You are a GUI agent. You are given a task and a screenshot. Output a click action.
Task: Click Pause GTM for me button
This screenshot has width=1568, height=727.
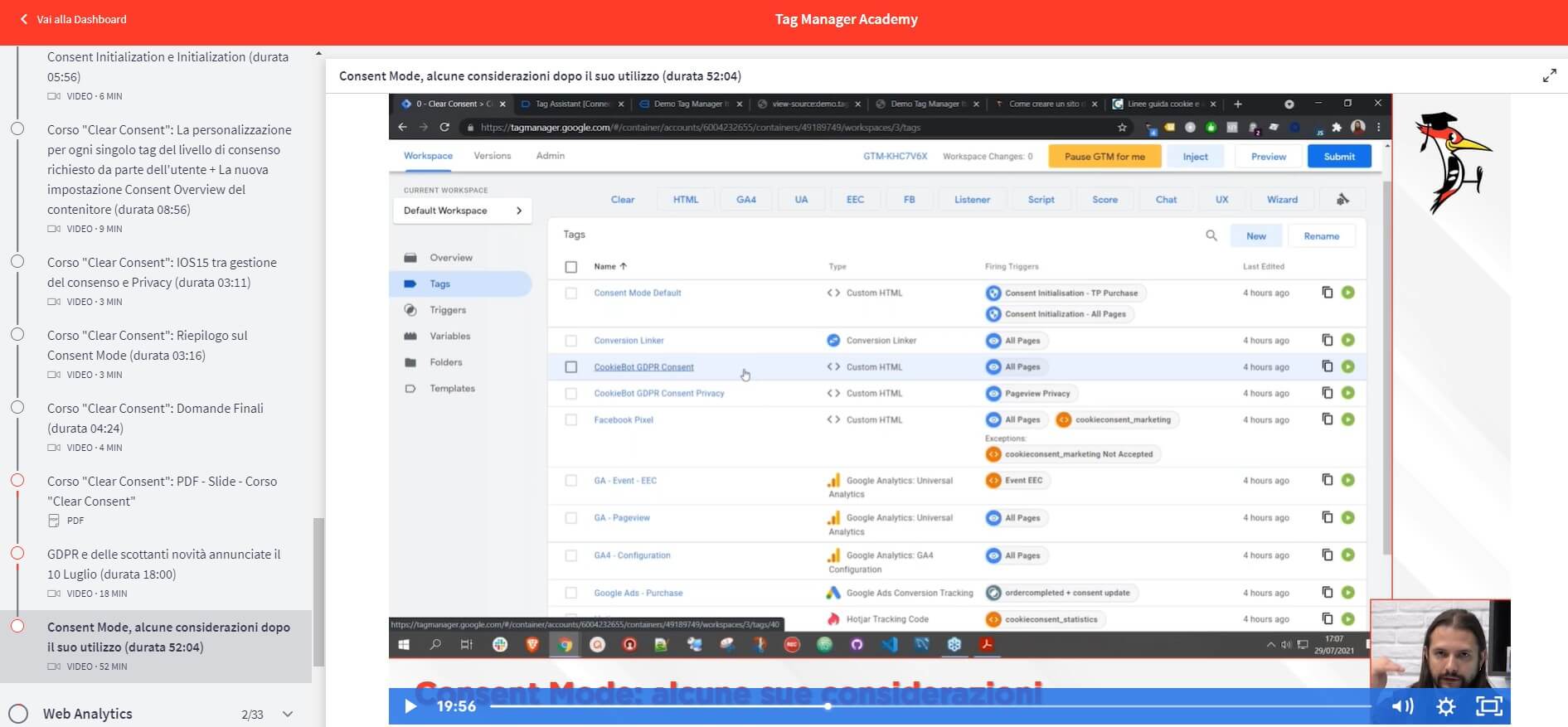coord(1104,157)
